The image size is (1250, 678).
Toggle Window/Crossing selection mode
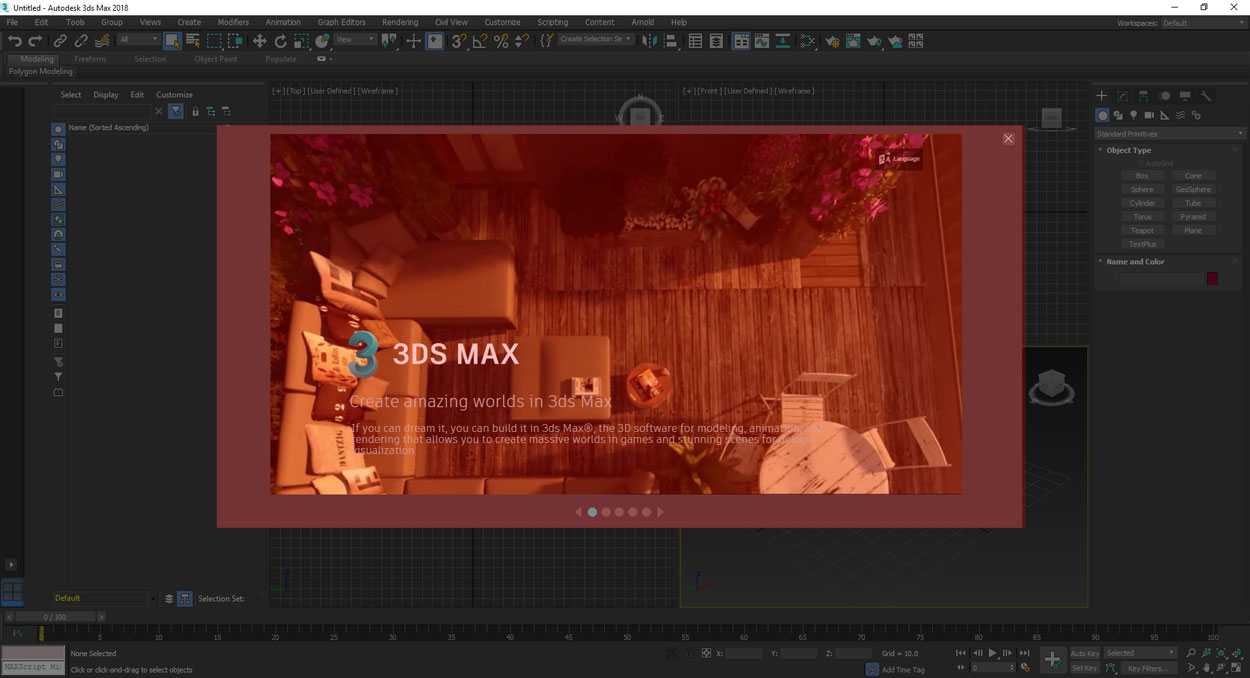[235, 41]
